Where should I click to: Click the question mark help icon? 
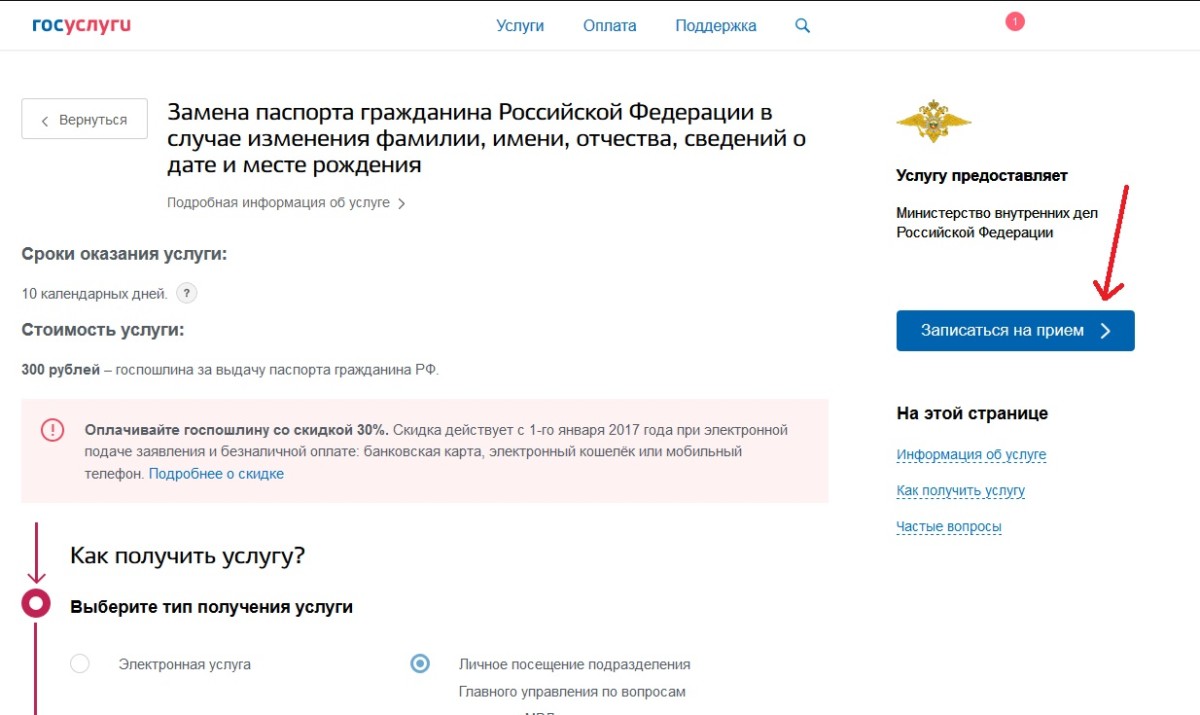tap(186, 293)
